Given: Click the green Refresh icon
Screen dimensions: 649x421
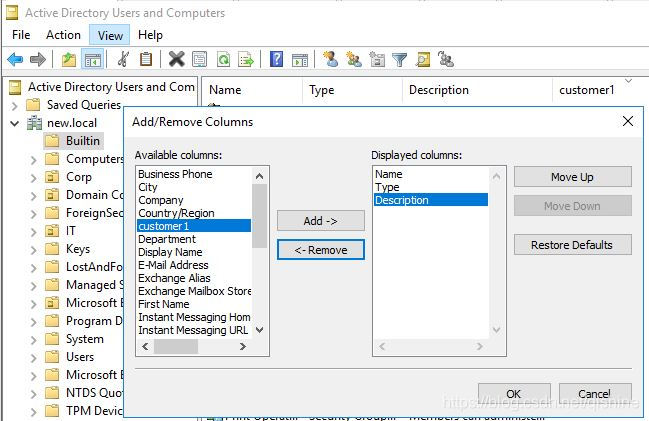Looking at the screenshot, I should (224, 60).
